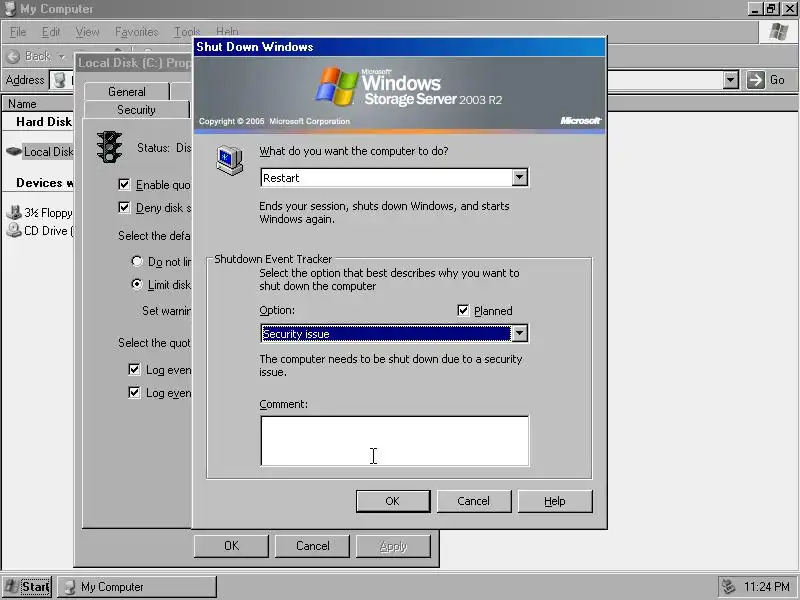
Task: Click the computer icon in Shut Down dialog
Action: coord(230,160)
